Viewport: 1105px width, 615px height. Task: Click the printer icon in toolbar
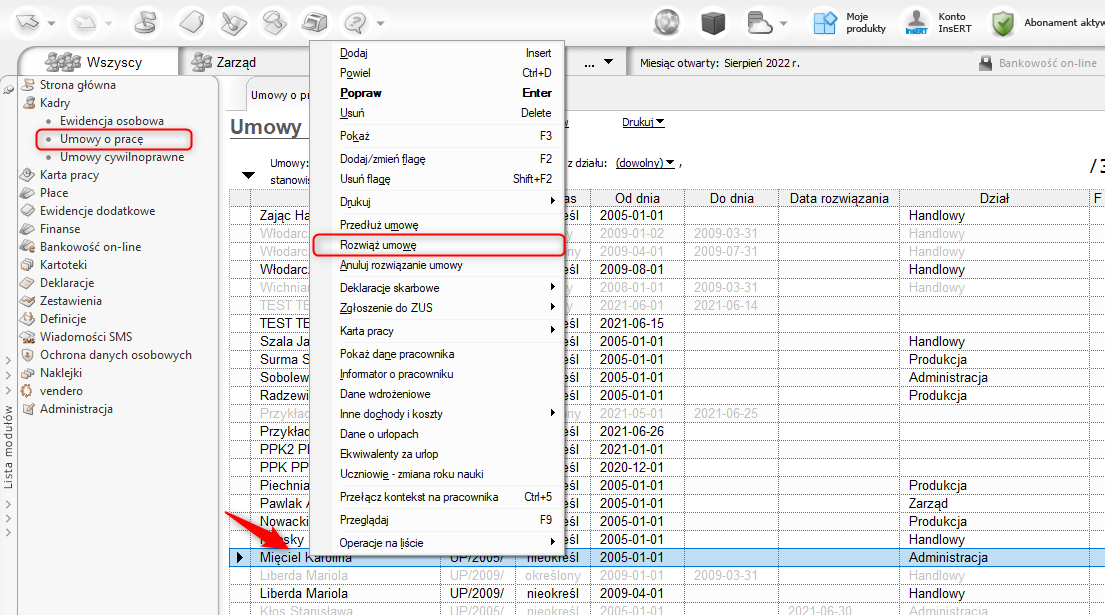314,23
